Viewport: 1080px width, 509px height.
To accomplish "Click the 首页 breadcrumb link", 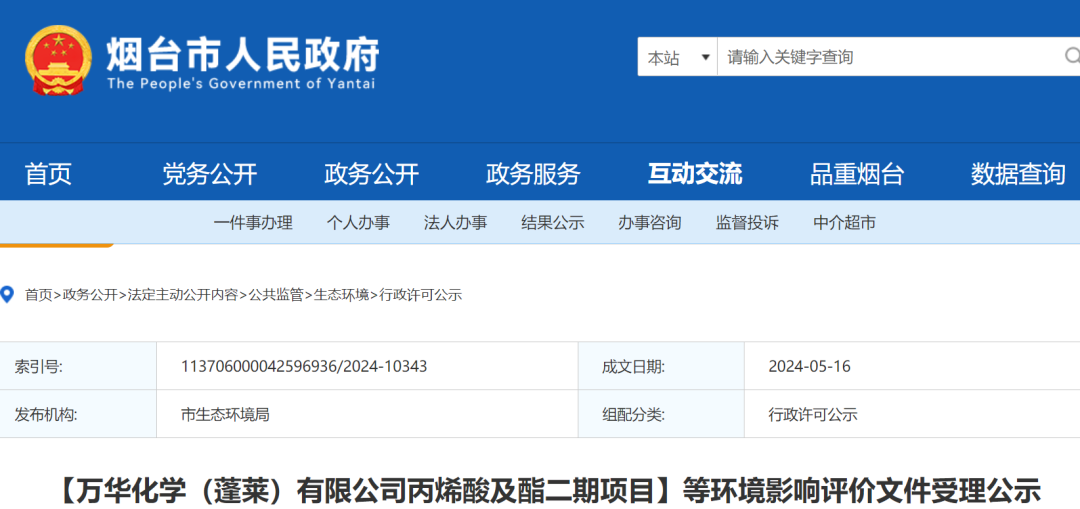I will click(x=39, y=295).
